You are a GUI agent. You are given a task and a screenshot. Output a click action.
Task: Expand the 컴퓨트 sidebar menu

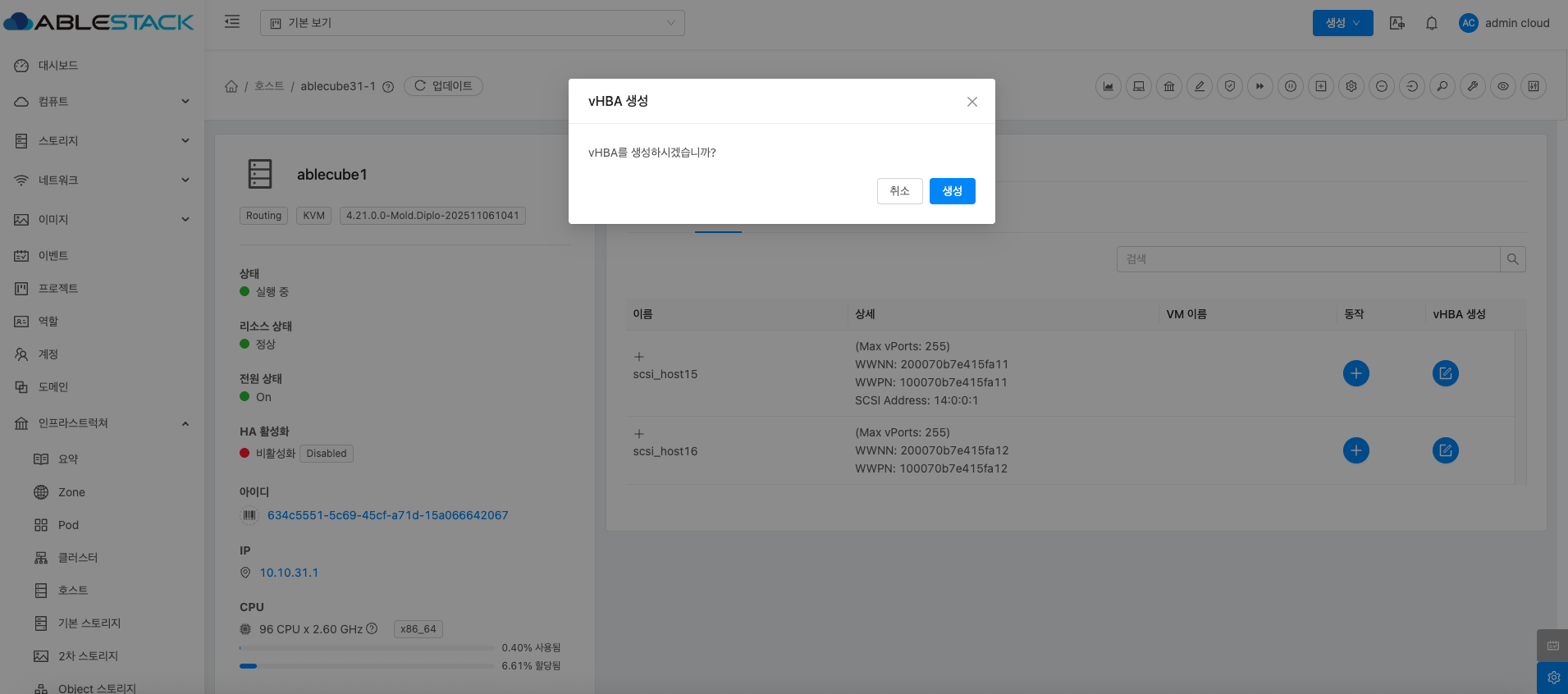103,102
